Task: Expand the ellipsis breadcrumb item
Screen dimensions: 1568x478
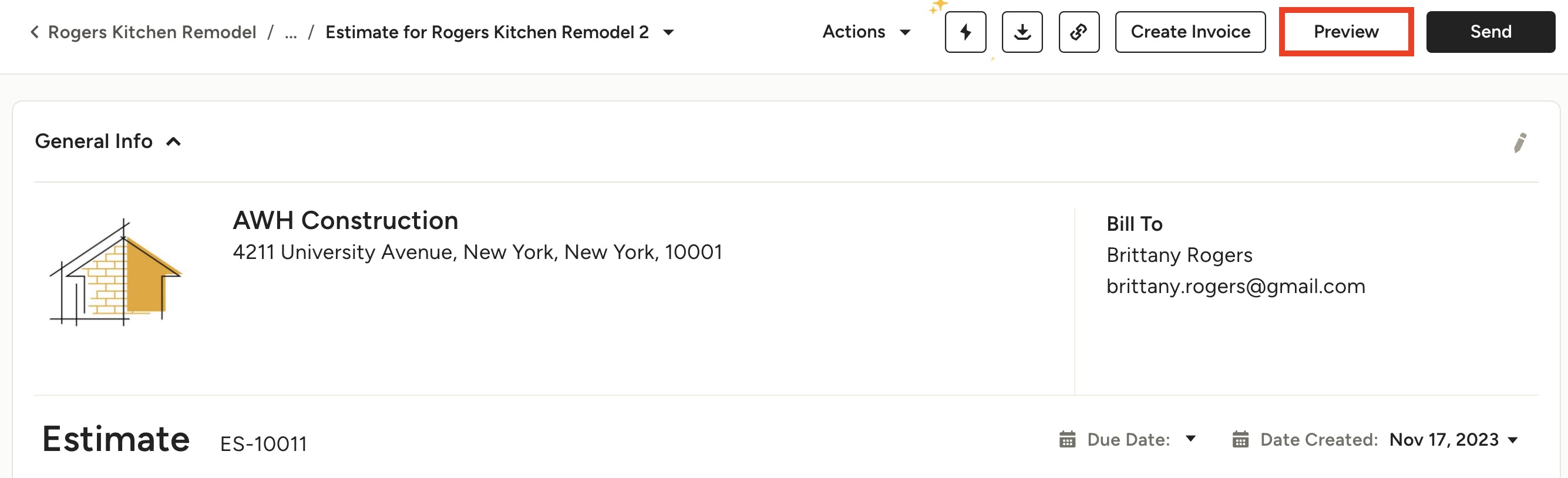Action: (291, 33)
